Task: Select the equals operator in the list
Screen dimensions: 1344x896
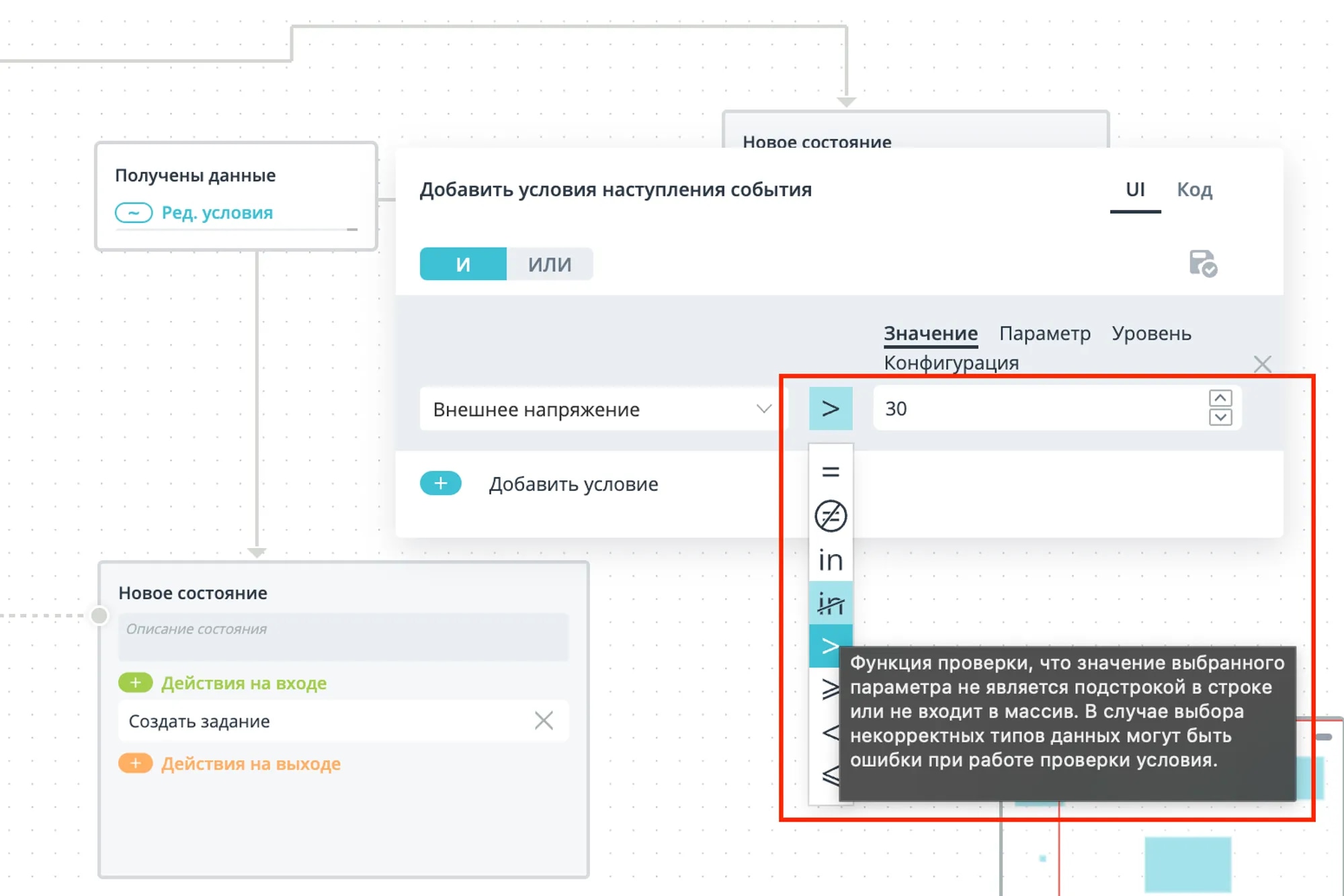Action: [x=831, y=472]
